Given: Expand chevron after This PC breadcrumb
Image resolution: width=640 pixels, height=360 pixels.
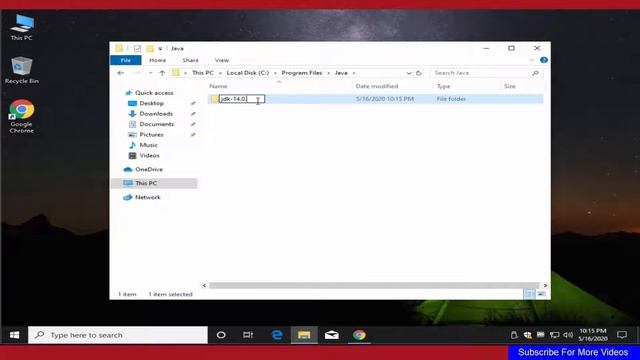Looking at the screenshot, I should [220, 73].
